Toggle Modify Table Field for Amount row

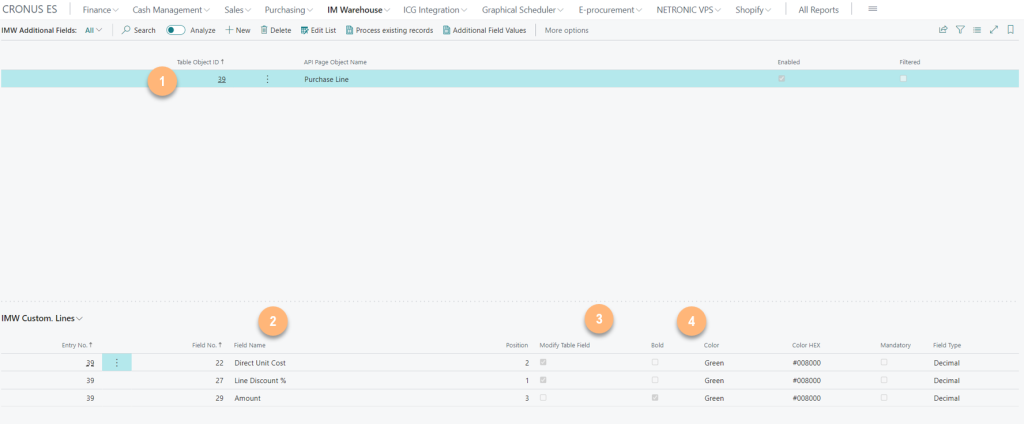pyautogui.click(x=543, y=397)
